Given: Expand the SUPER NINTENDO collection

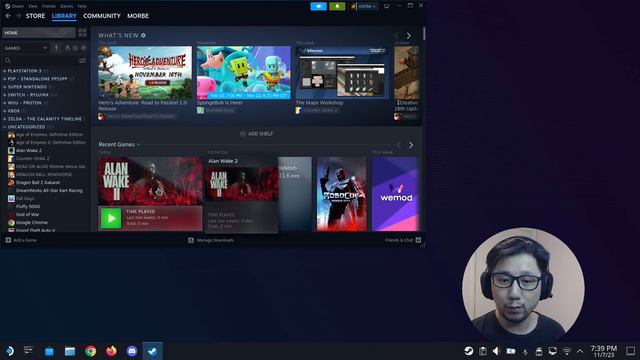Looking at the screenshot, I should point(27,87).
